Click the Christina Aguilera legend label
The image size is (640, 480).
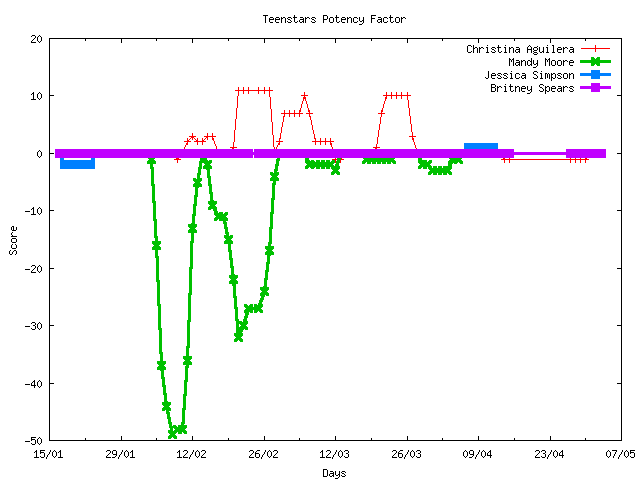[519, 49]
